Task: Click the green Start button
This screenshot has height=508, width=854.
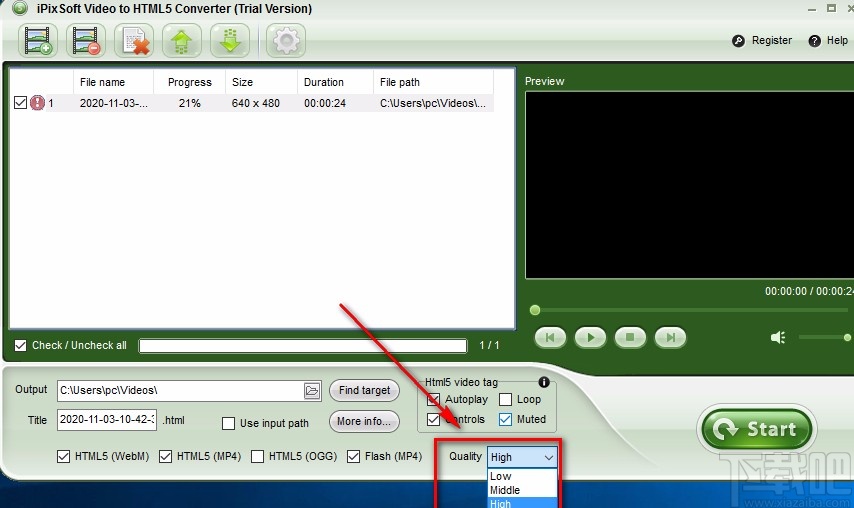Action: tap(757, 429)
